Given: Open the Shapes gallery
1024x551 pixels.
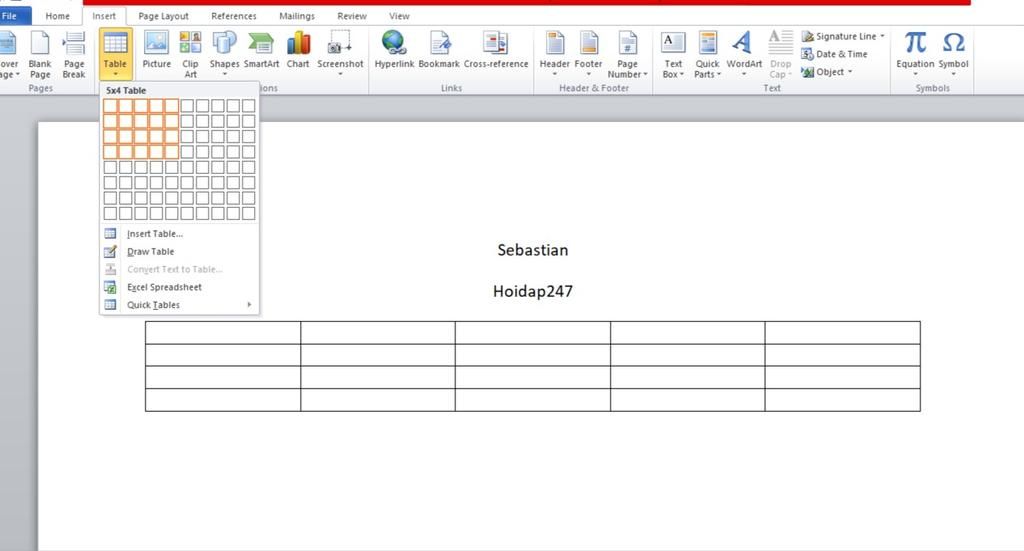Looking at the screenshot, I should pyautogui.click(x=224, y=54).
